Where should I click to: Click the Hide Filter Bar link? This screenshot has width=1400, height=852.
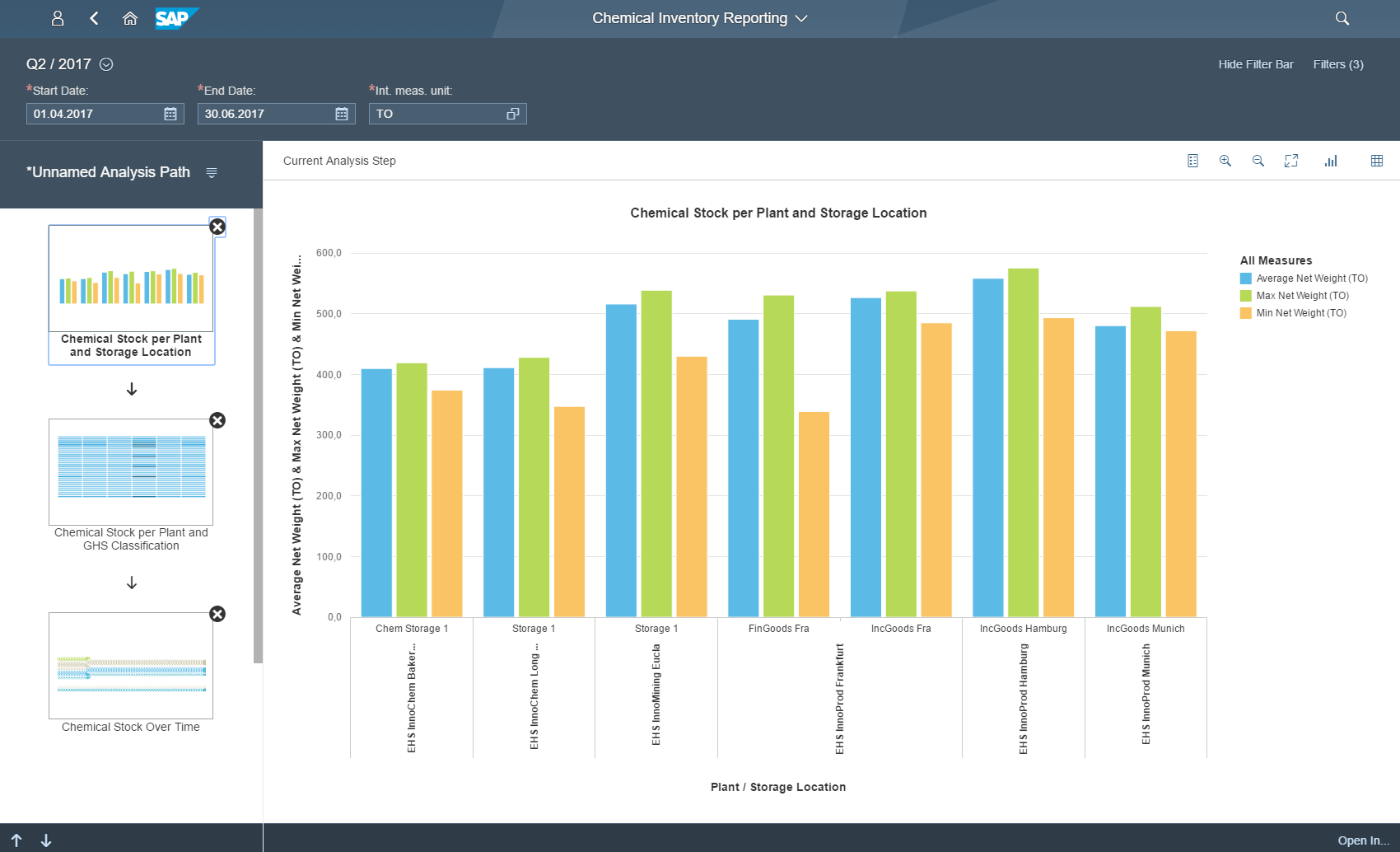1255,63
